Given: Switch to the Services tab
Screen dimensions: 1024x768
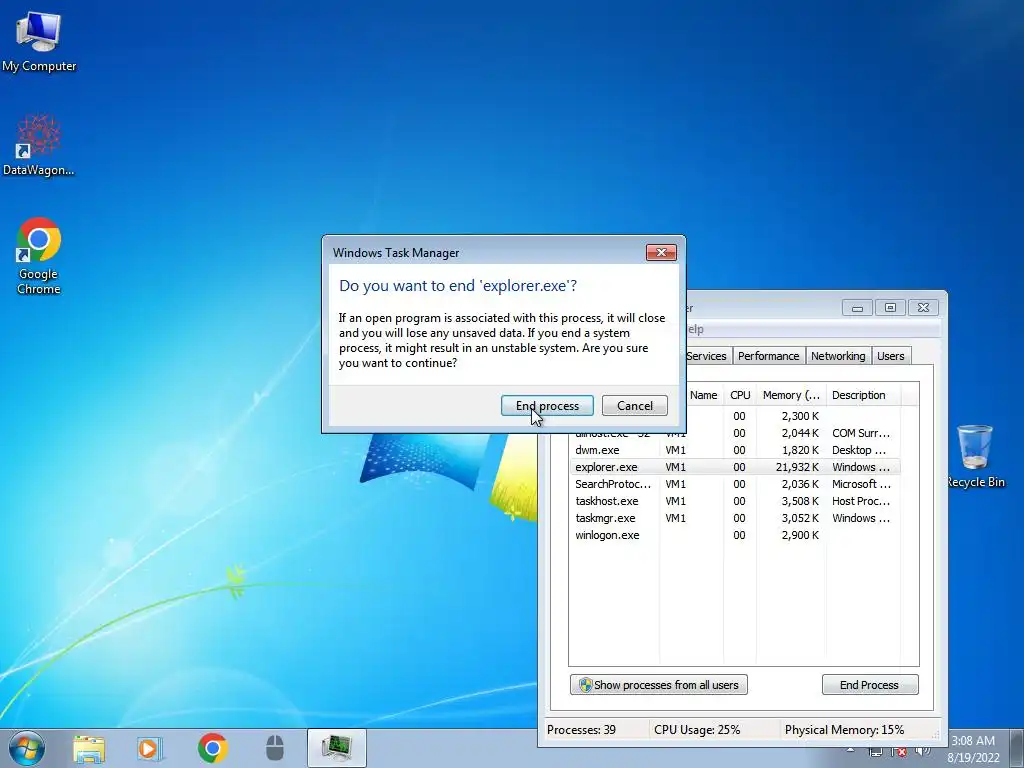Looking at the screenshot, I should pyautogui.click(x=707, y=356).
